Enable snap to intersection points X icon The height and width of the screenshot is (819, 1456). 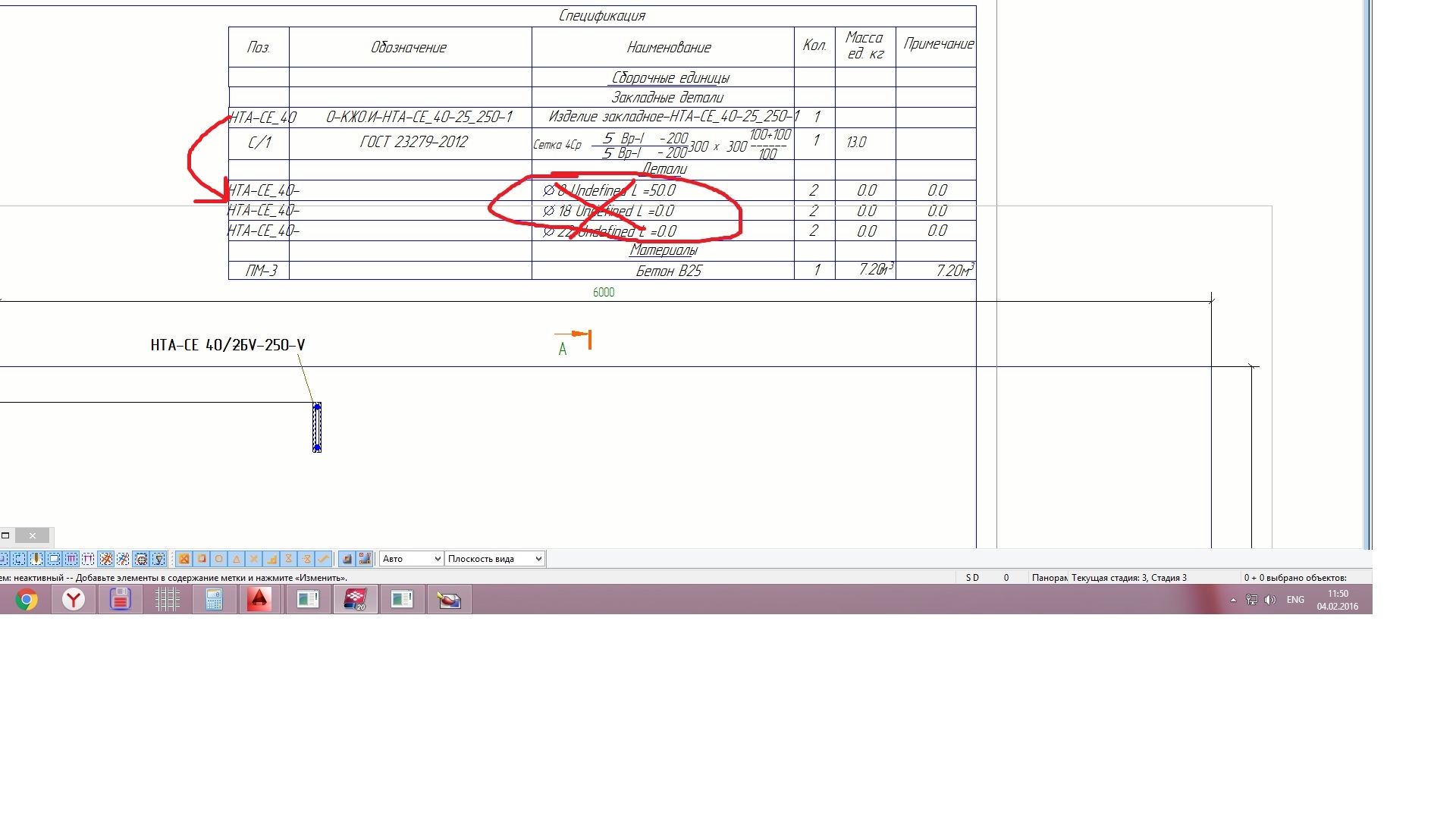(x=254, y=559)
